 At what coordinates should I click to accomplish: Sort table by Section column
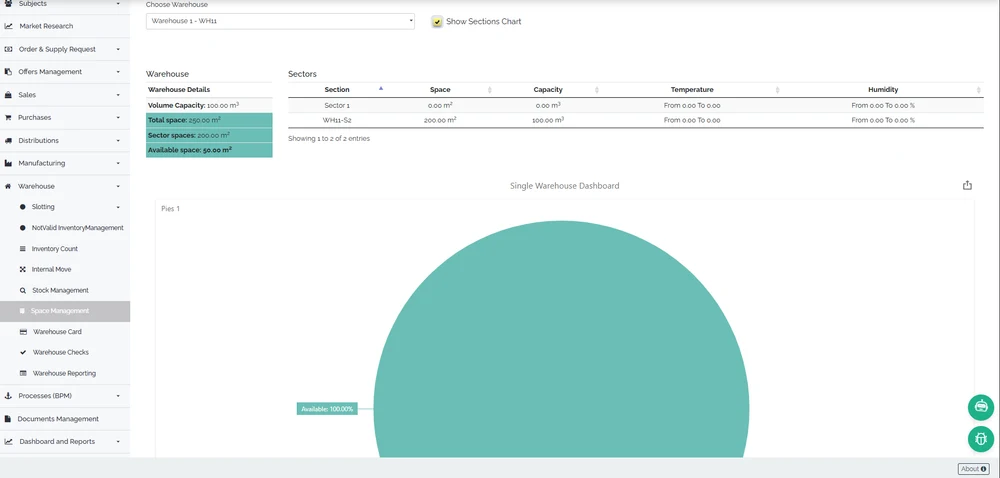(337, 90)
